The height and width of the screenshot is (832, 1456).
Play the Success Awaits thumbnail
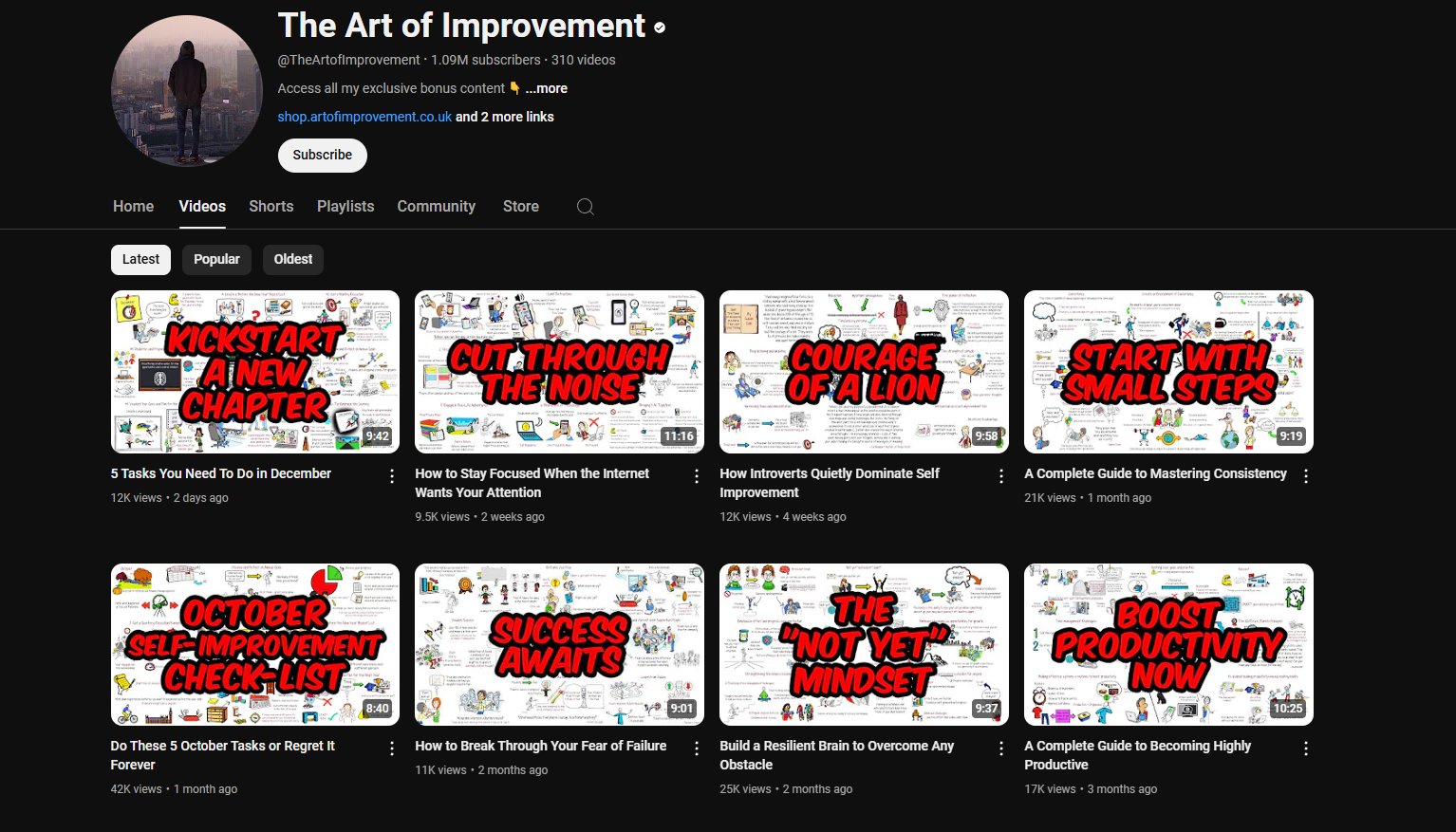[559, 645]
